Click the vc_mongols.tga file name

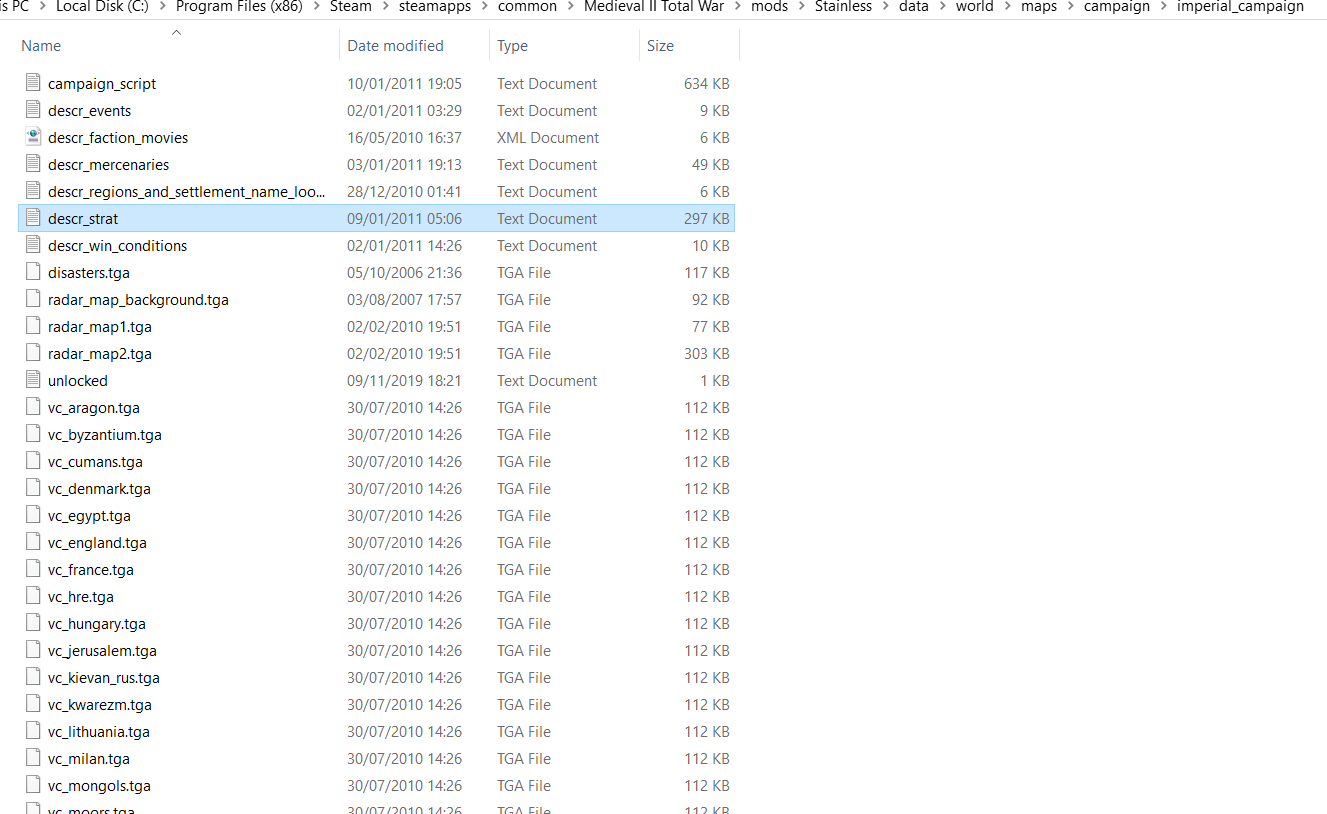coord(99,785)
